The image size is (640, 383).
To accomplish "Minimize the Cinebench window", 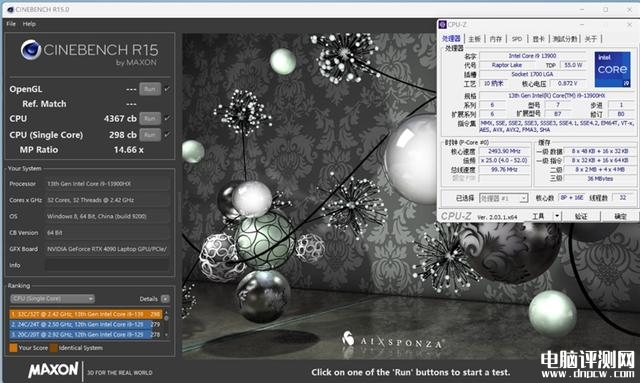I will click(582, 9).
